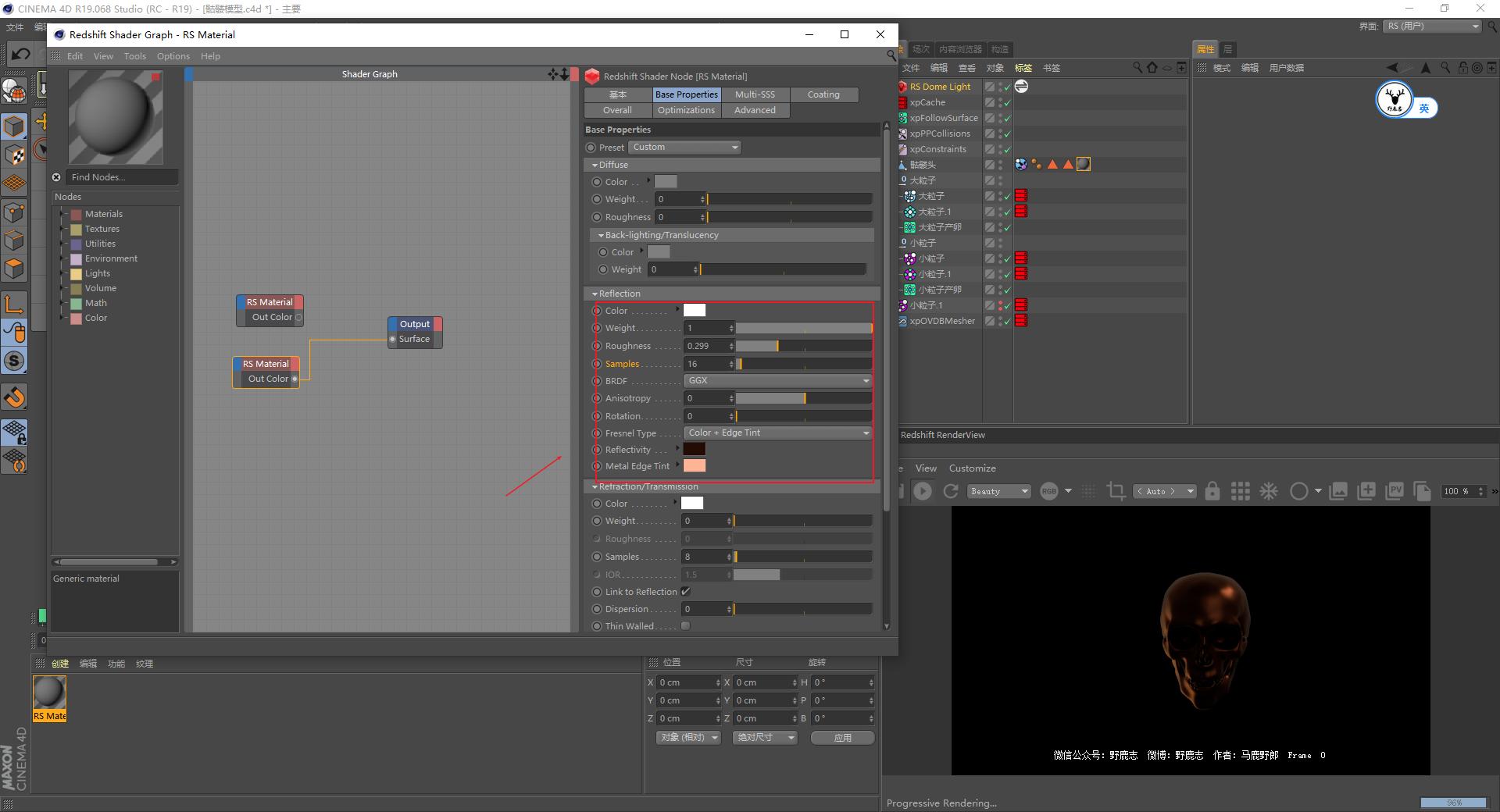This screenshot has height=812, width=1500.
Task: Start progressive rendering with the play icon in RenderView
Action: pos(923,491)
